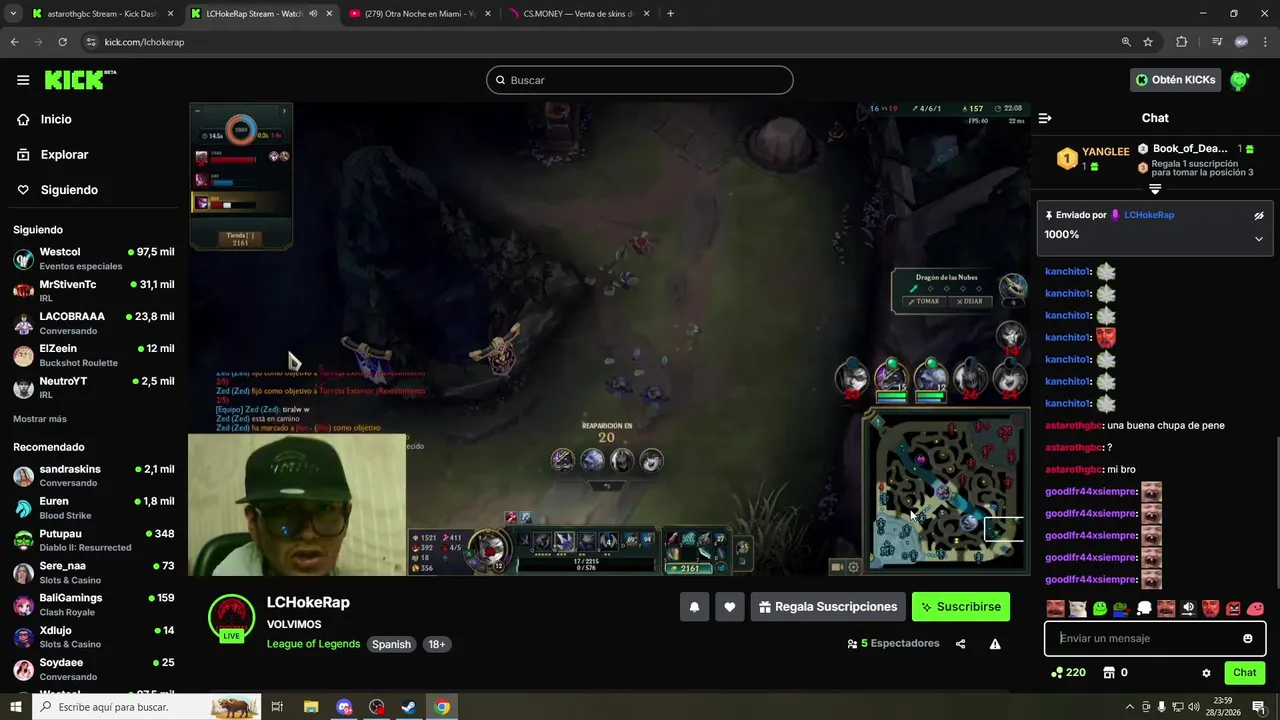Open Soydaee Conversando channel

point(94,669)
